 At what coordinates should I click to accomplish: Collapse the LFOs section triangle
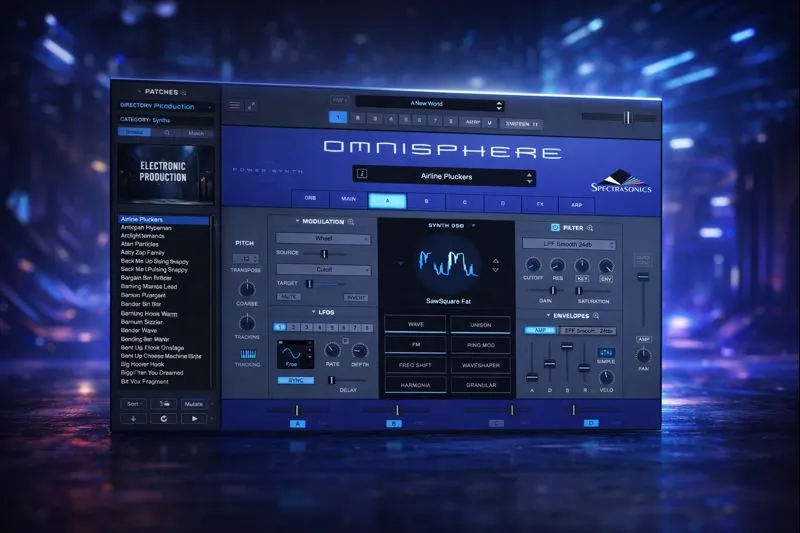pyautogui.click(x=313, y=312)
